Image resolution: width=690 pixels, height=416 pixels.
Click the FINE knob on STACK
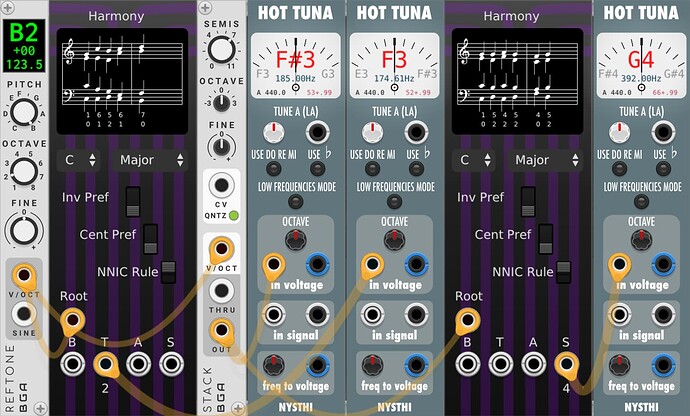221,146
